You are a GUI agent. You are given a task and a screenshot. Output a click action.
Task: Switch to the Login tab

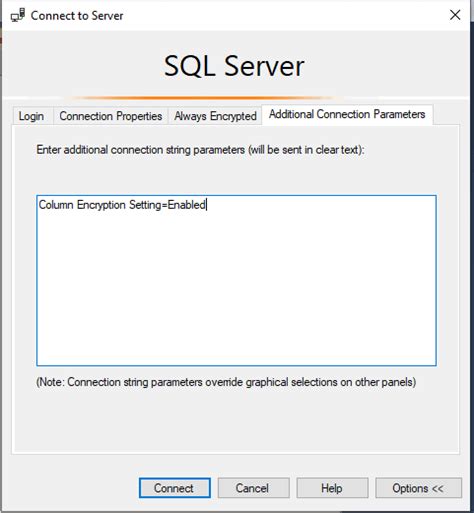32,116
